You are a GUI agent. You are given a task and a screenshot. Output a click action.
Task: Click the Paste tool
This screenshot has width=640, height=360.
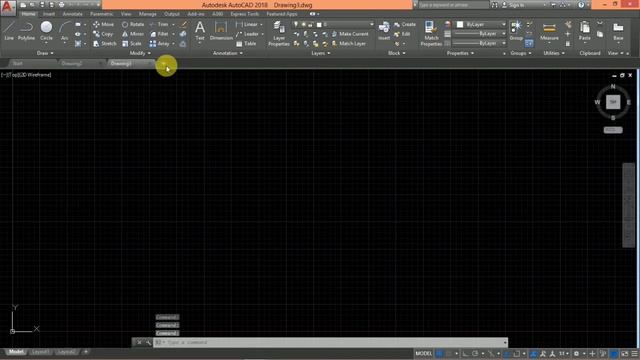point(584,31)
